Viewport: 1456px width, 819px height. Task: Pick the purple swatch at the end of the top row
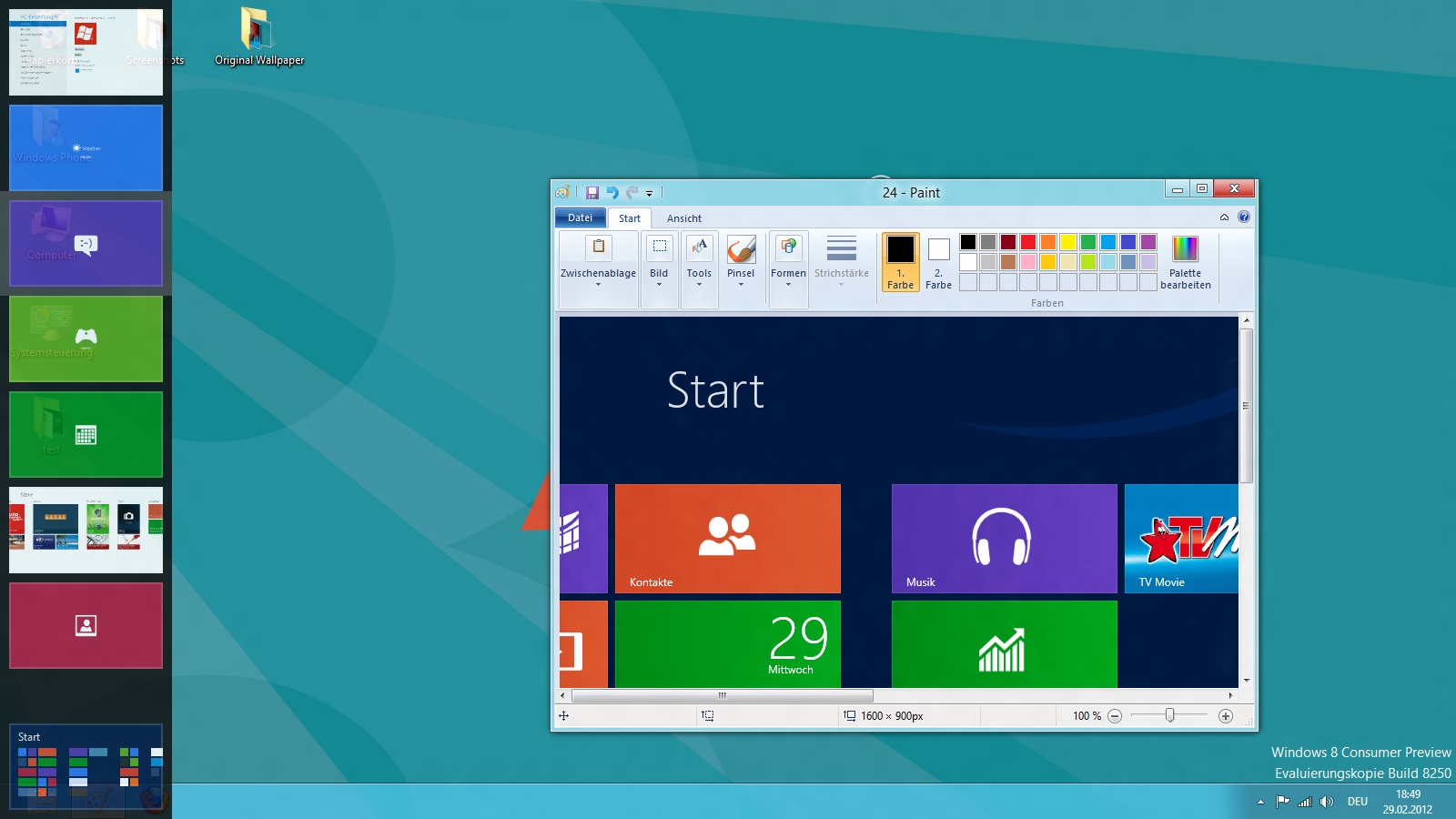1148,242
